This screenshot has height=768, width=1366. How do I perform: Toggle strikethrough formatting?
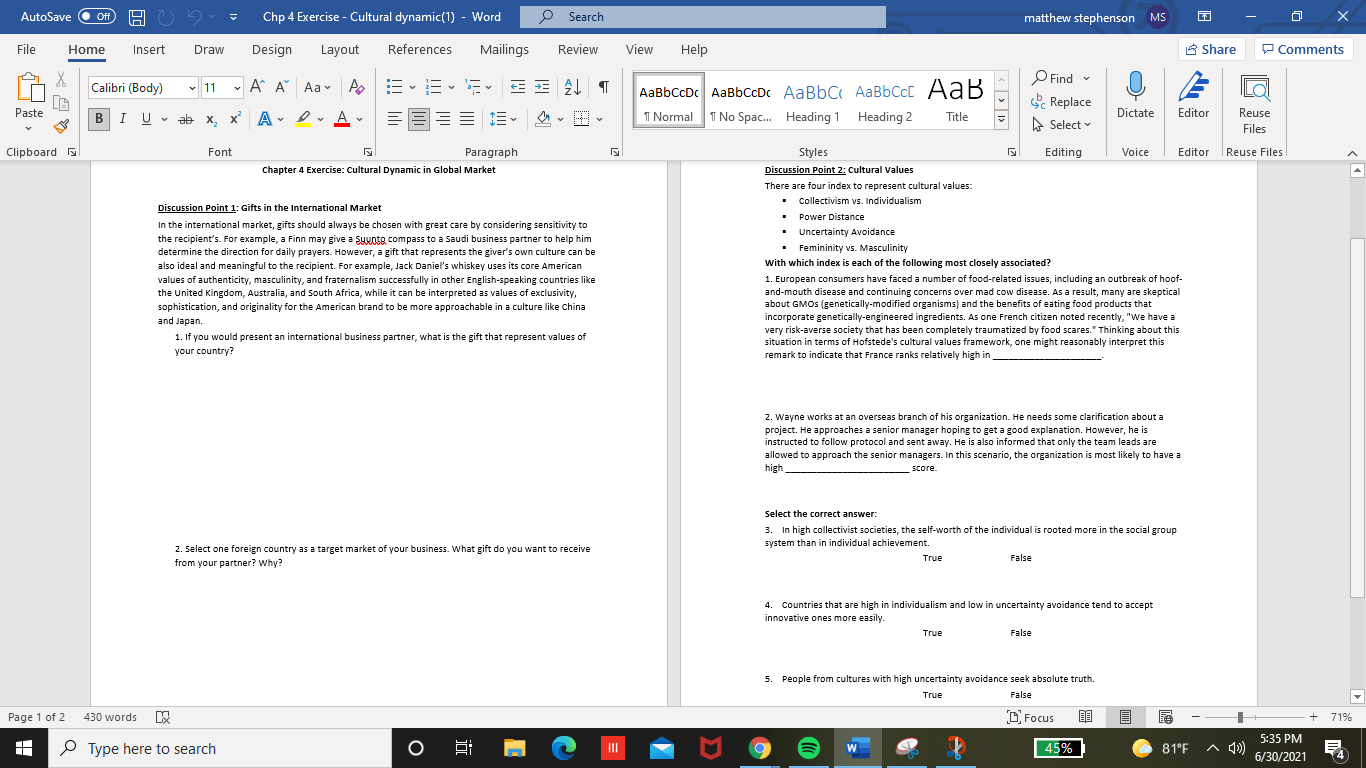(184, 118)
